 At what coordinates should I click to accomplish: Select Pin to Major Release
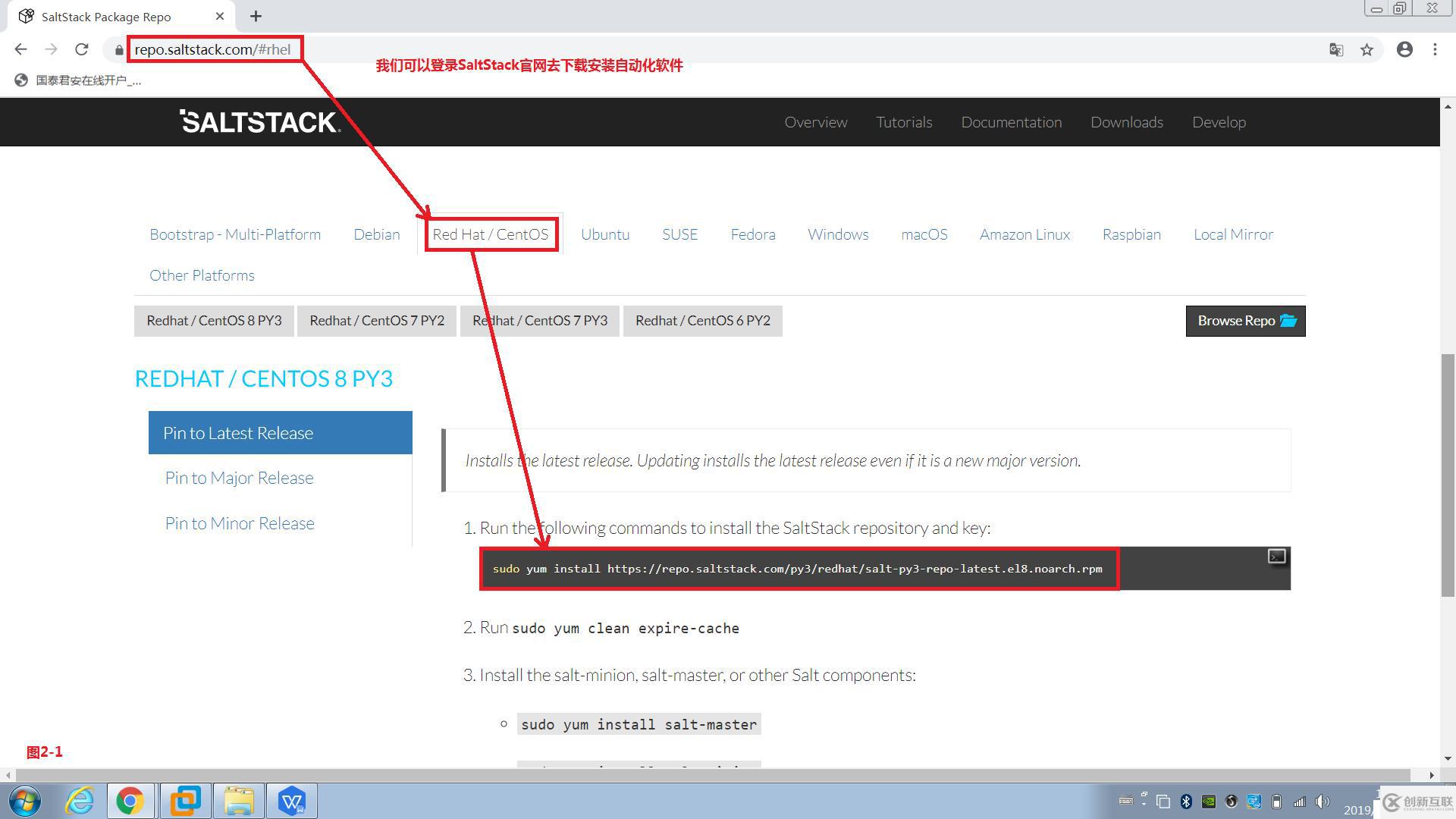click(x=239, y=478)
